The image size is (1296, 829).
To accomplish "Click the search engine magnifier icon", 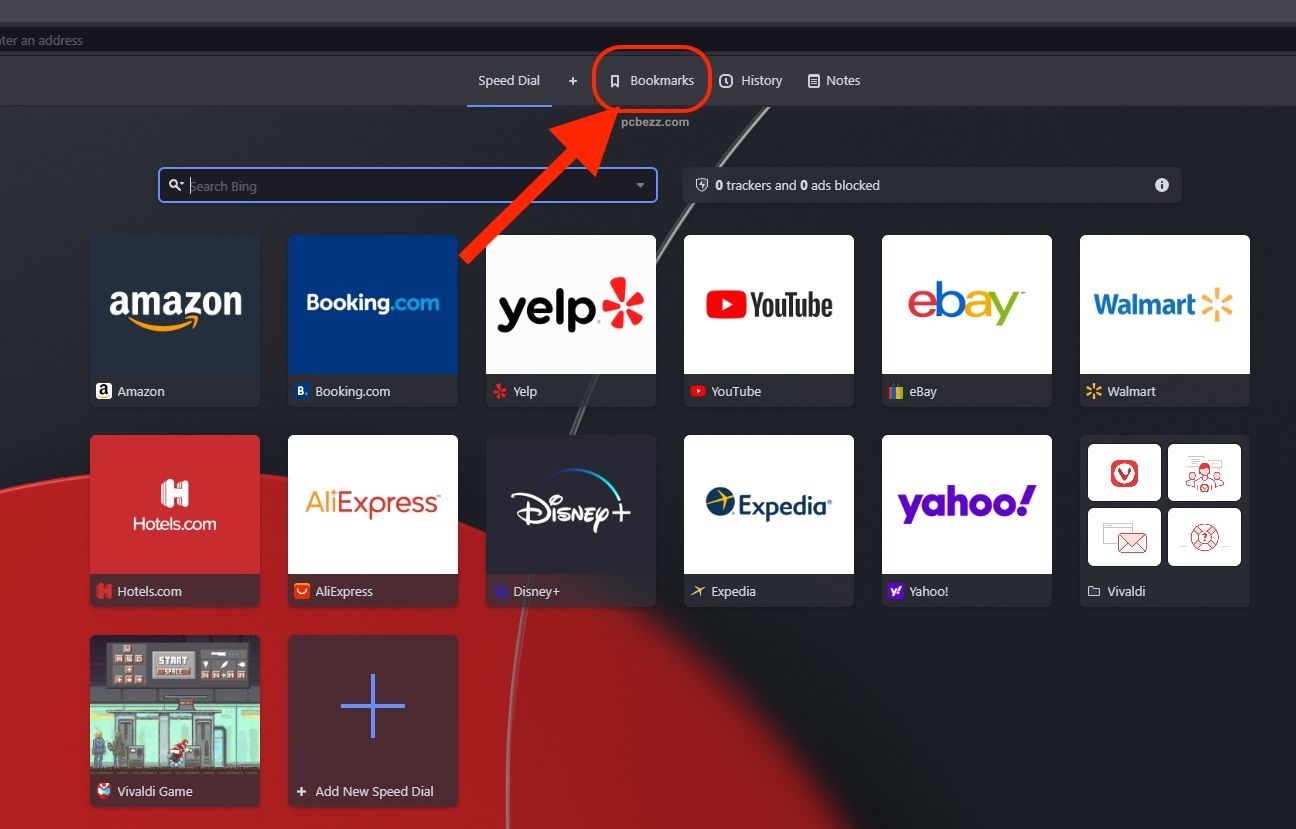I will pos(176,185).
